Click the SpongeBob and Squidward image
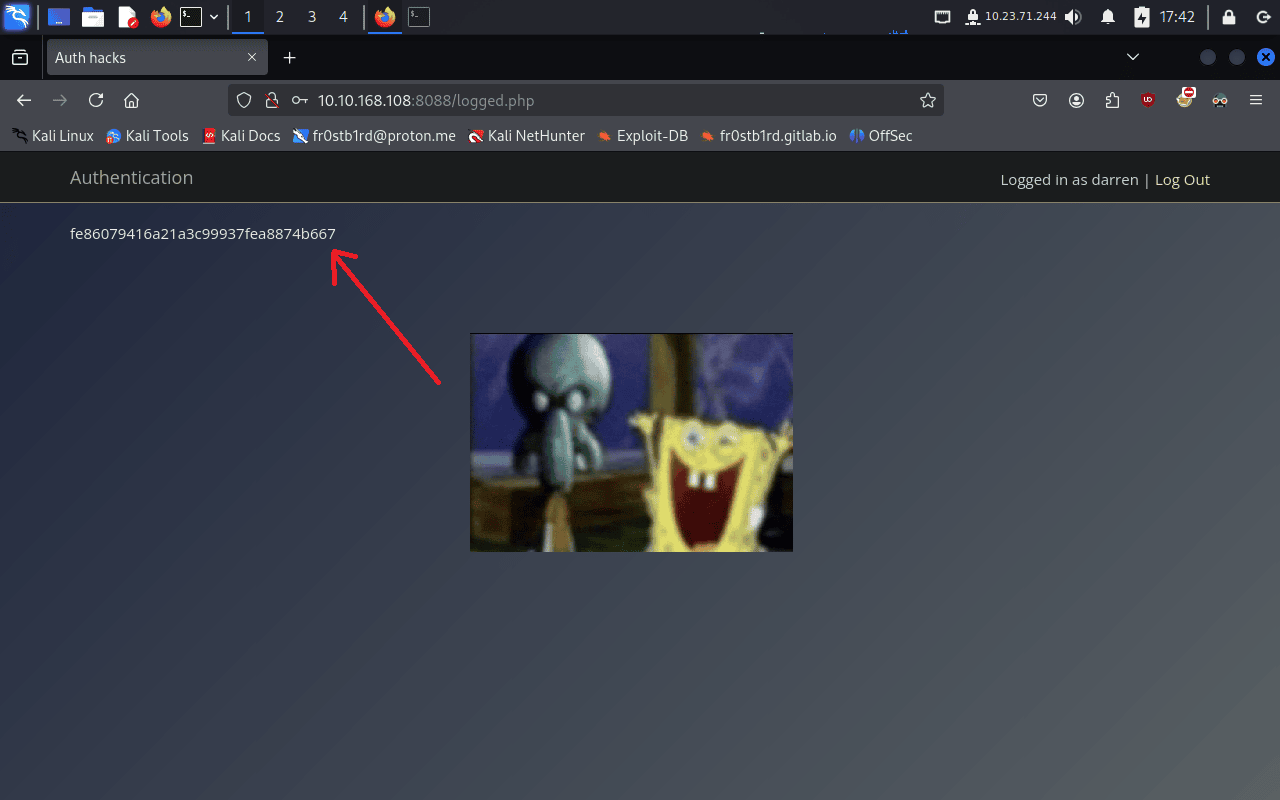The width and height of the screenshot is (1280, 800). 631,442
